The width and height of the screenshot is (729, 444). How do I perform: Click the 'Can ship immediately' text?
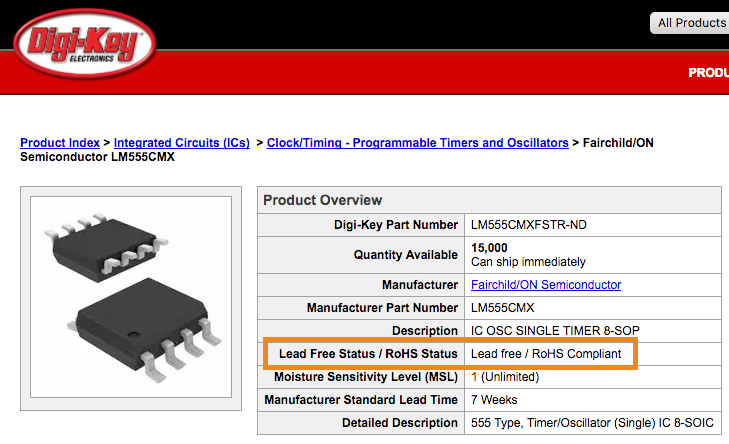528,262
